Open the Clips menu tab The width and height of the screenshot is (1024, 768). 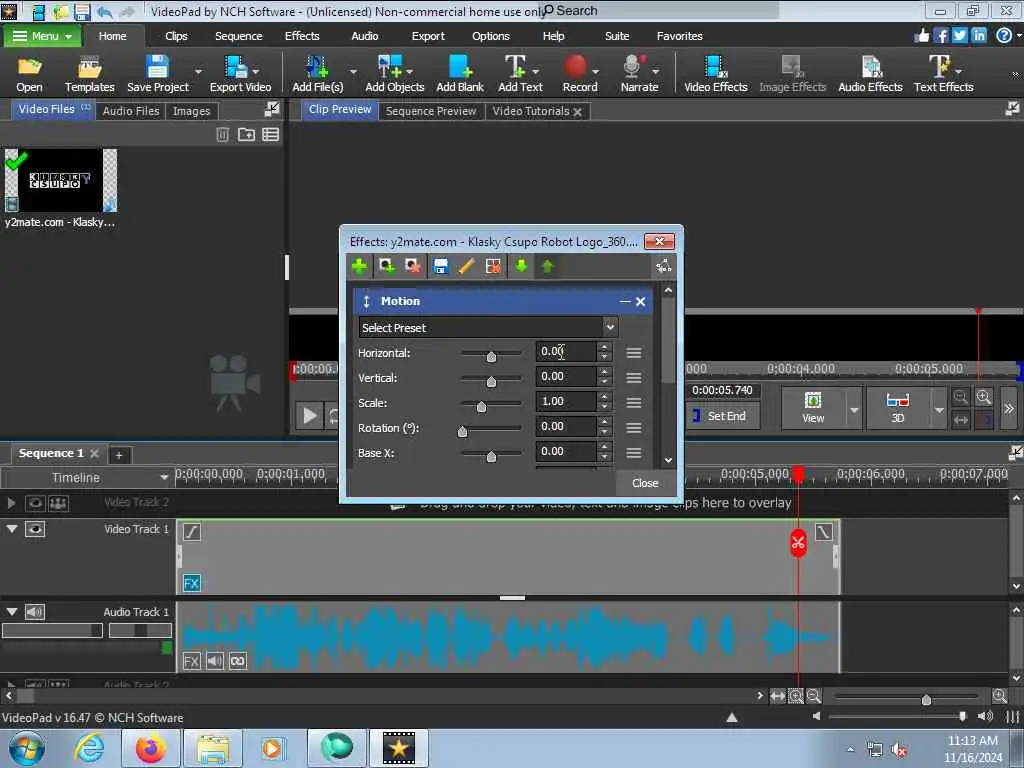[x=176, y=36]
